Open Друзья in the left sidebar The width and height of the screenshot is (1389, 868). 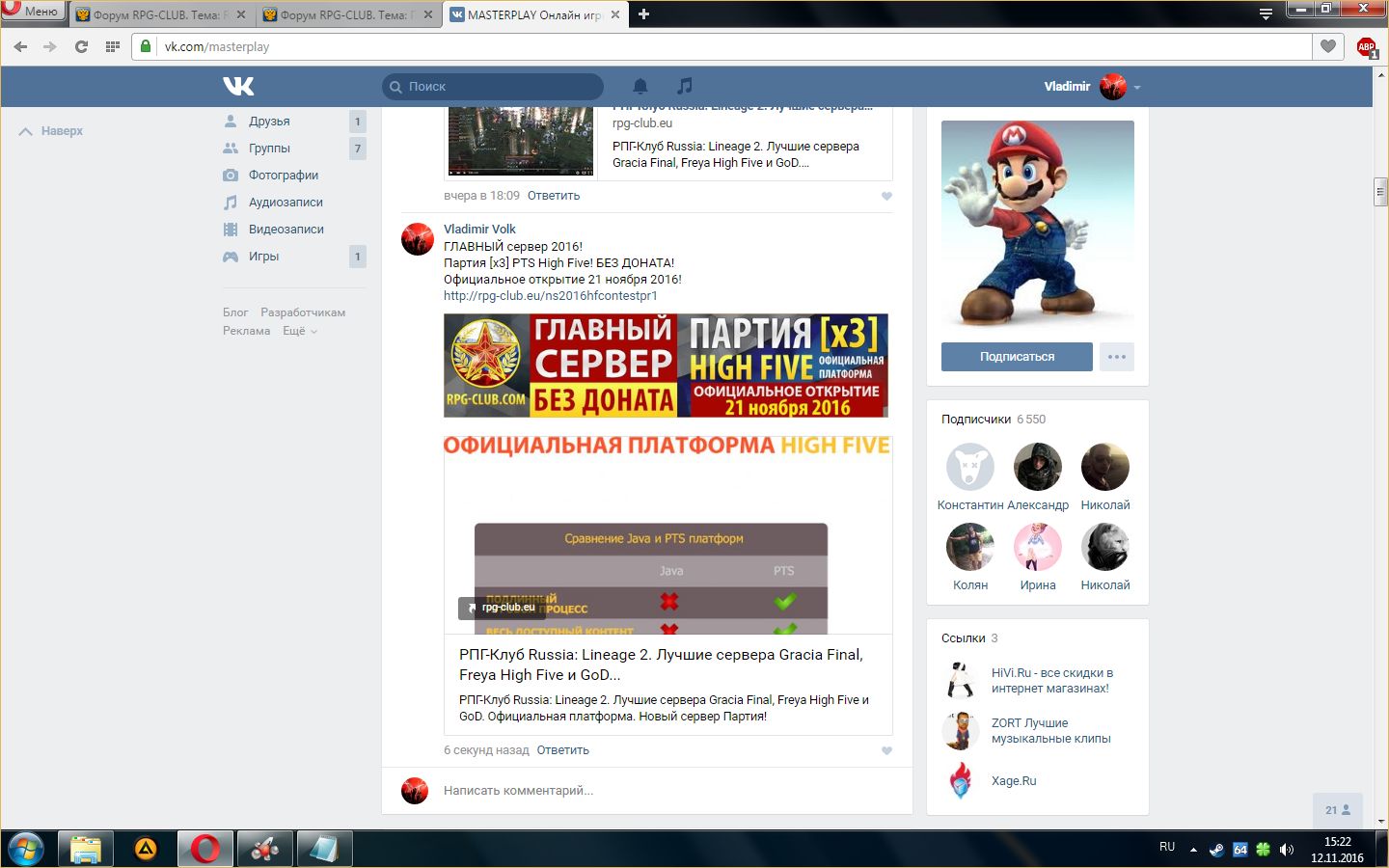point(269,122)
